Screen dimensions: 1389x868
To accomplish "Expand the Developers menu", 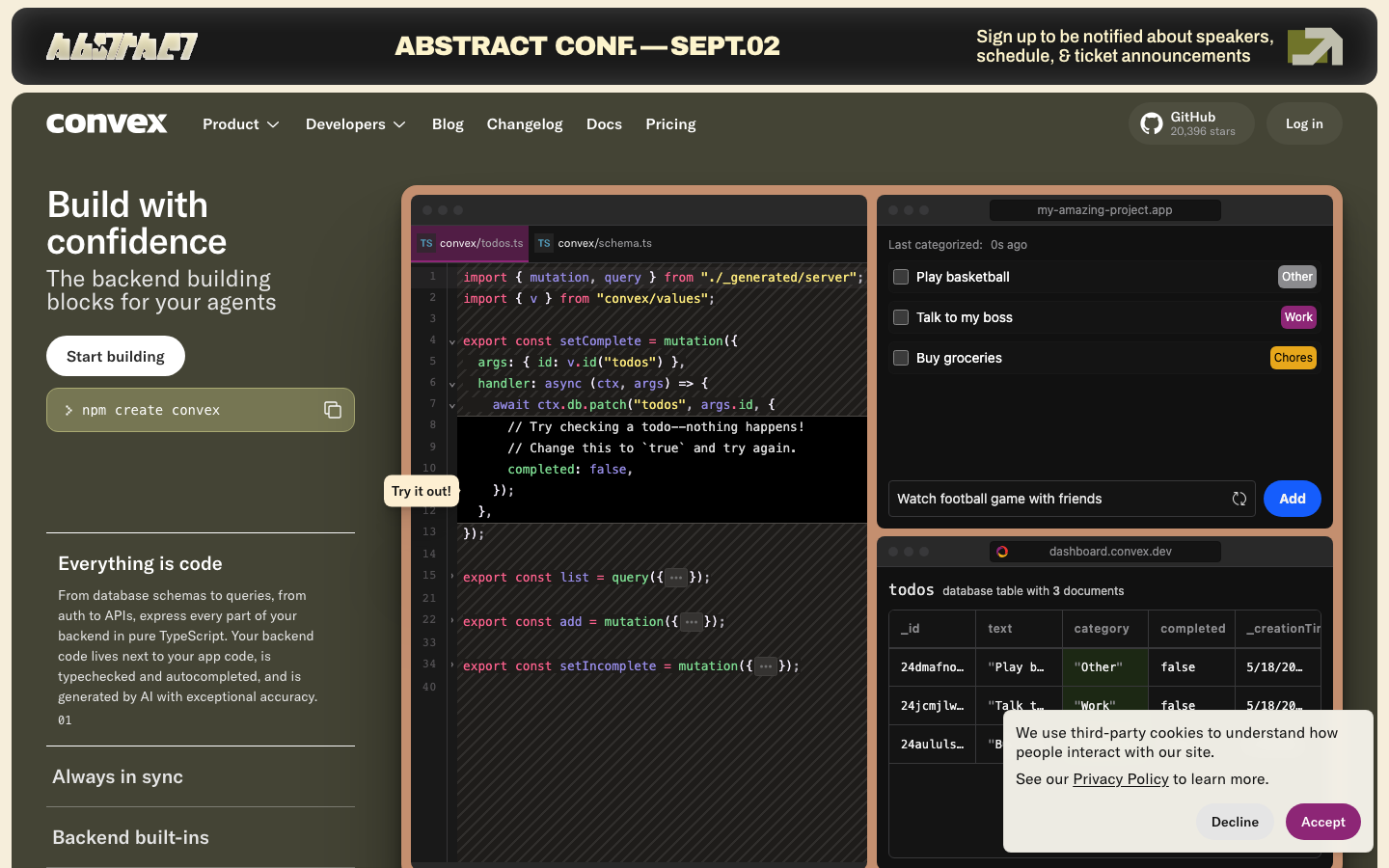I will click(356, 124).
